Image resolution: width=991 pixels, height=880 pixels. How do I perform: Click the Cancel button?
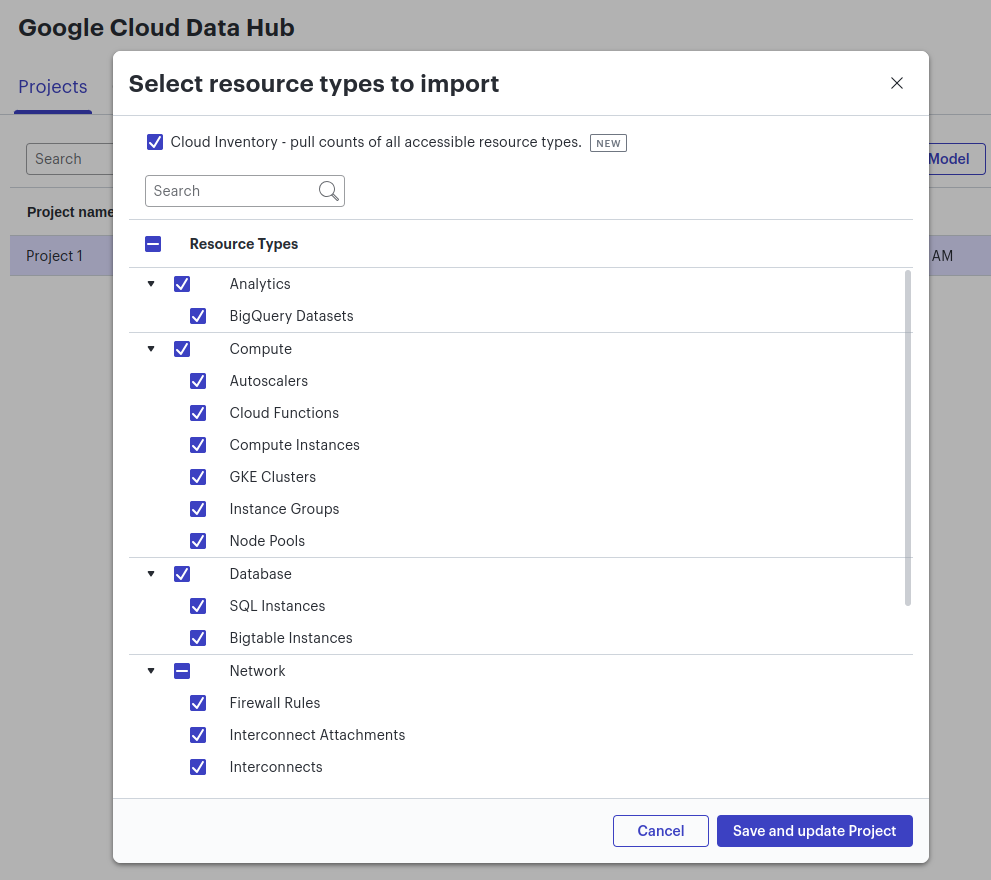[x=660, y=830]
